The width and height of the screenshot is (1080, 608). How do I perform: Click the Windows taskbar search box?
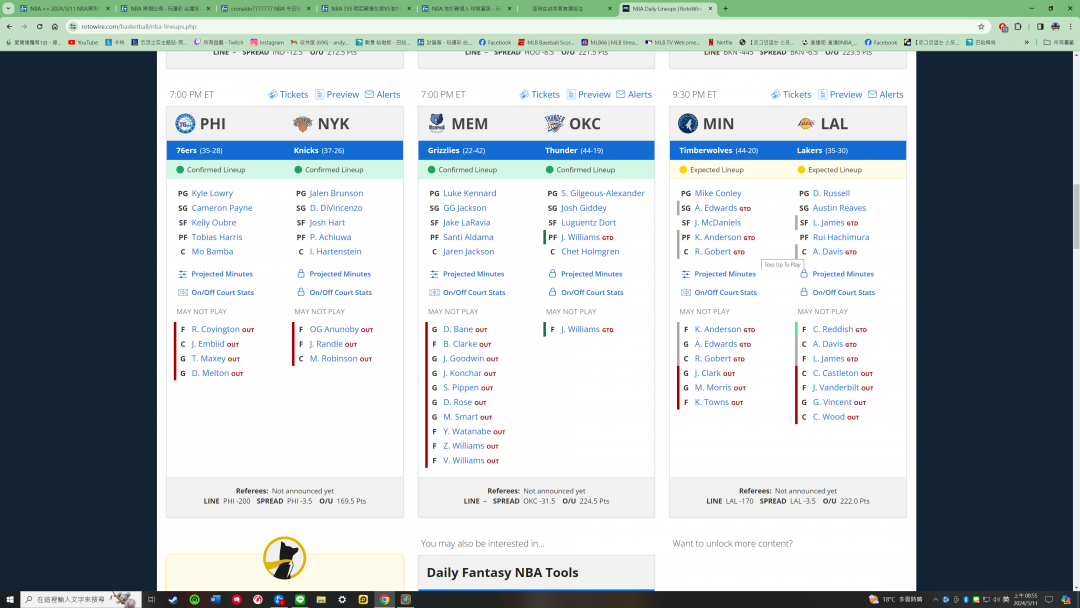81,600
